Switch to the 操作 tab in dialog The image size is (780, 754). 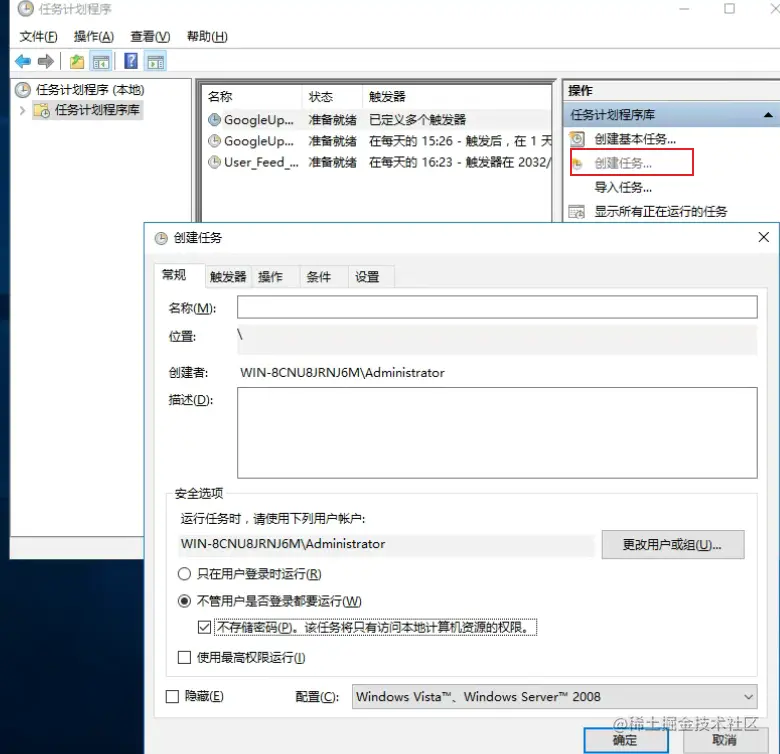click(271, 277)
